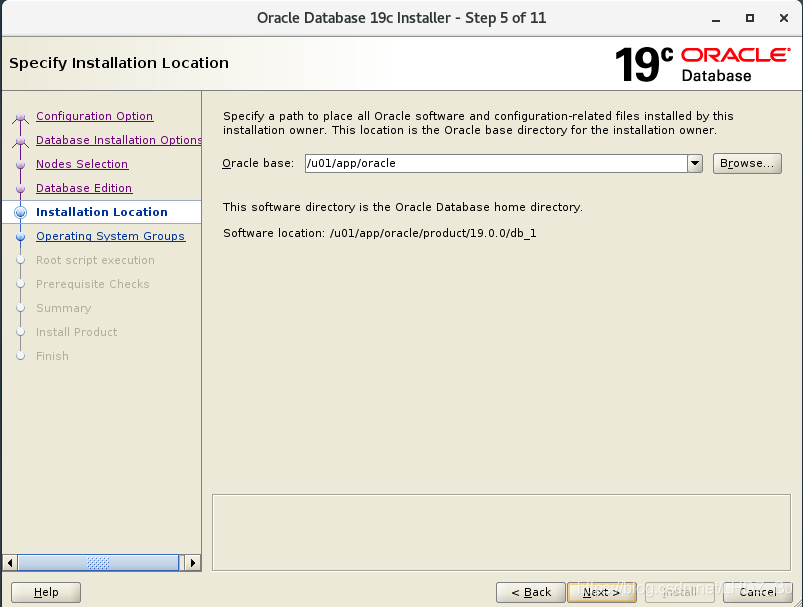Go to Nodes Selection step
The width and height of the screenshot is (803, 607).
click(x=82, y=164)
